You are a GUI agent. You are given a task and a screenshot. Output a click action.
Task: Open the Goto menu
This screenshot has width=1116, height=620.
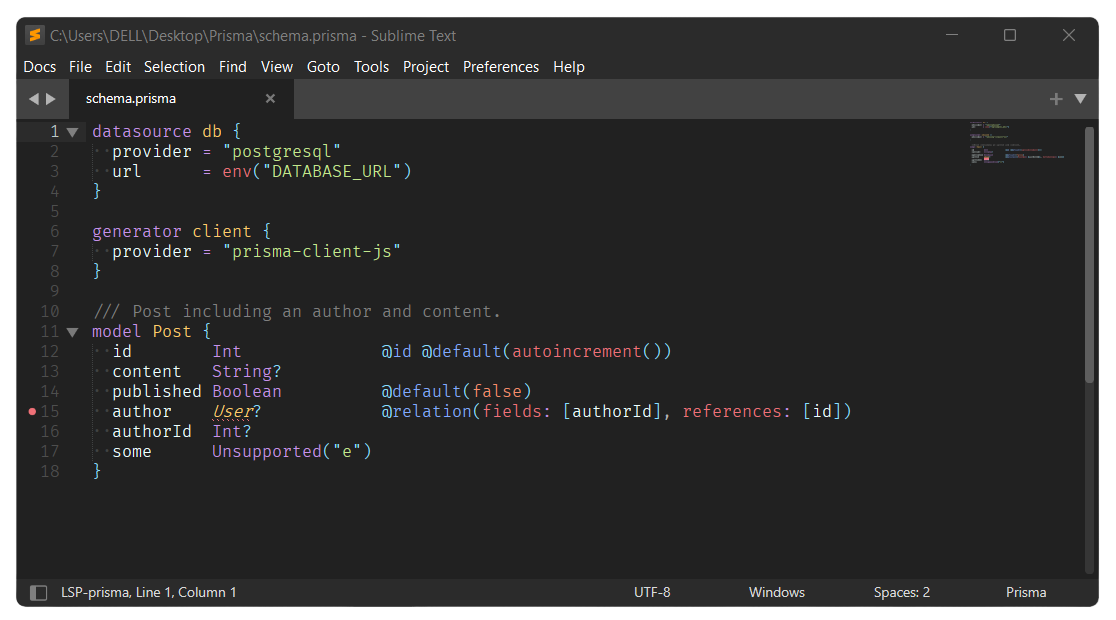tap(323, 67)
